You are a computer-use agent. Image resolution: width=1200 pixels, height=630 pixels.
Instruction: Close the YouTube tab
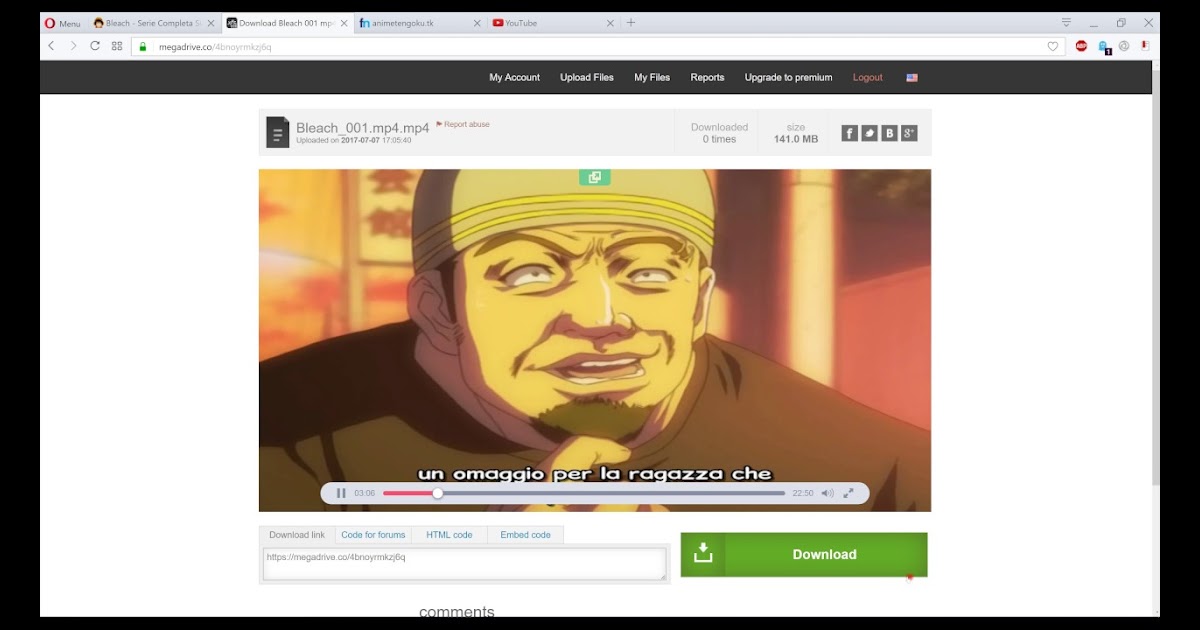point(610,23)
